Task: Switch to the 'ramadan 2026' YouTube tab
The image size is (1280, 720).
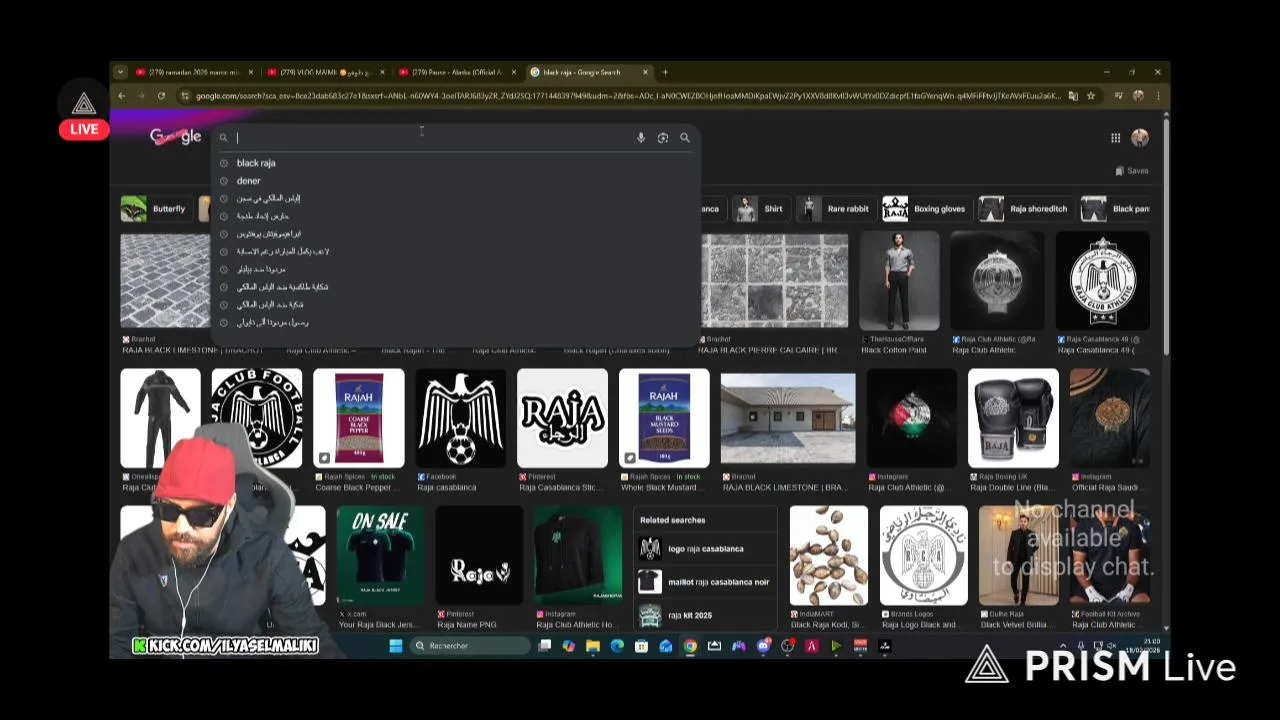Action: (x=194, y=72)
